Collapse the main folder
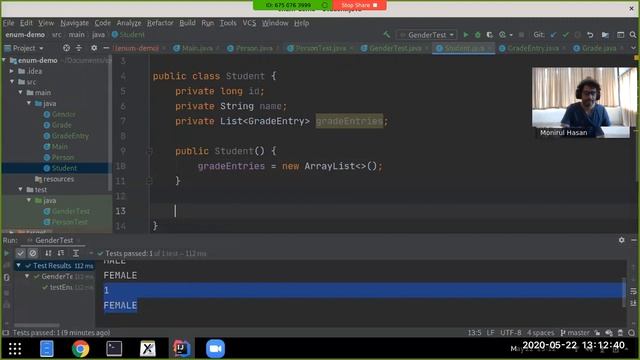Viewport: 640px width, 360px height. [x=21, y=93]
